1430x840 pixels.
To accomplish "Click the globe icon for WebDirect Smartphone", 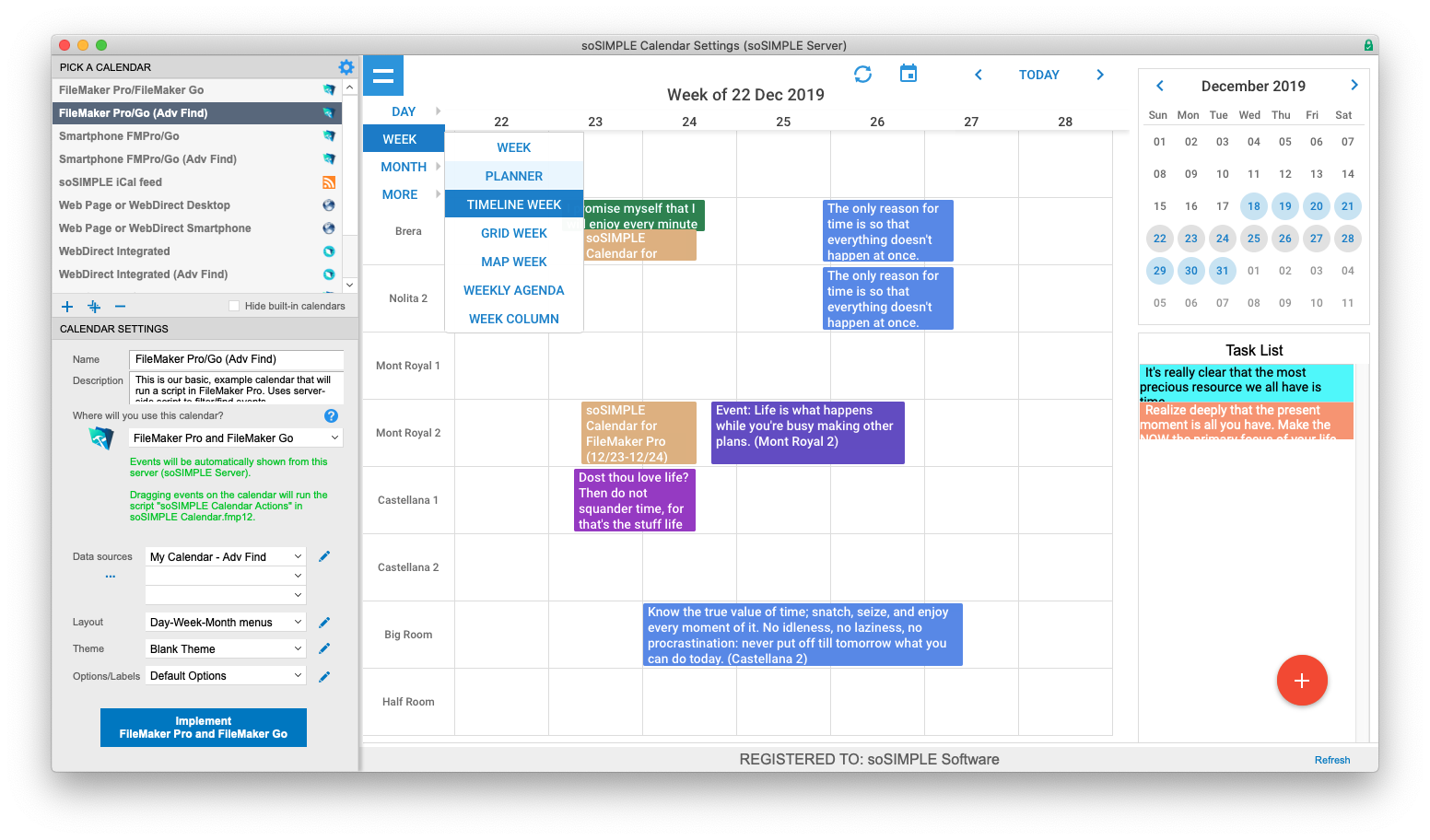I will click(329, 228).
